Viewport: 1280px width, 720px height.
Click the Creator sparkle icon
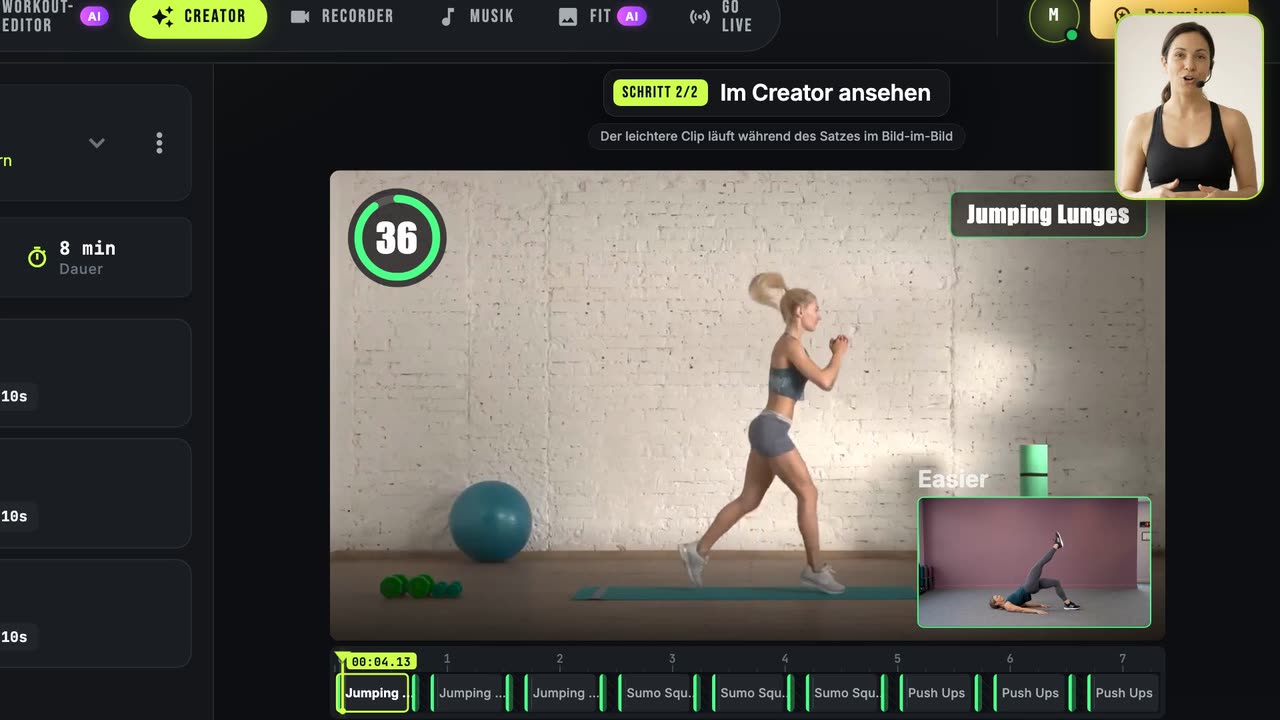[x=162, y=17]
